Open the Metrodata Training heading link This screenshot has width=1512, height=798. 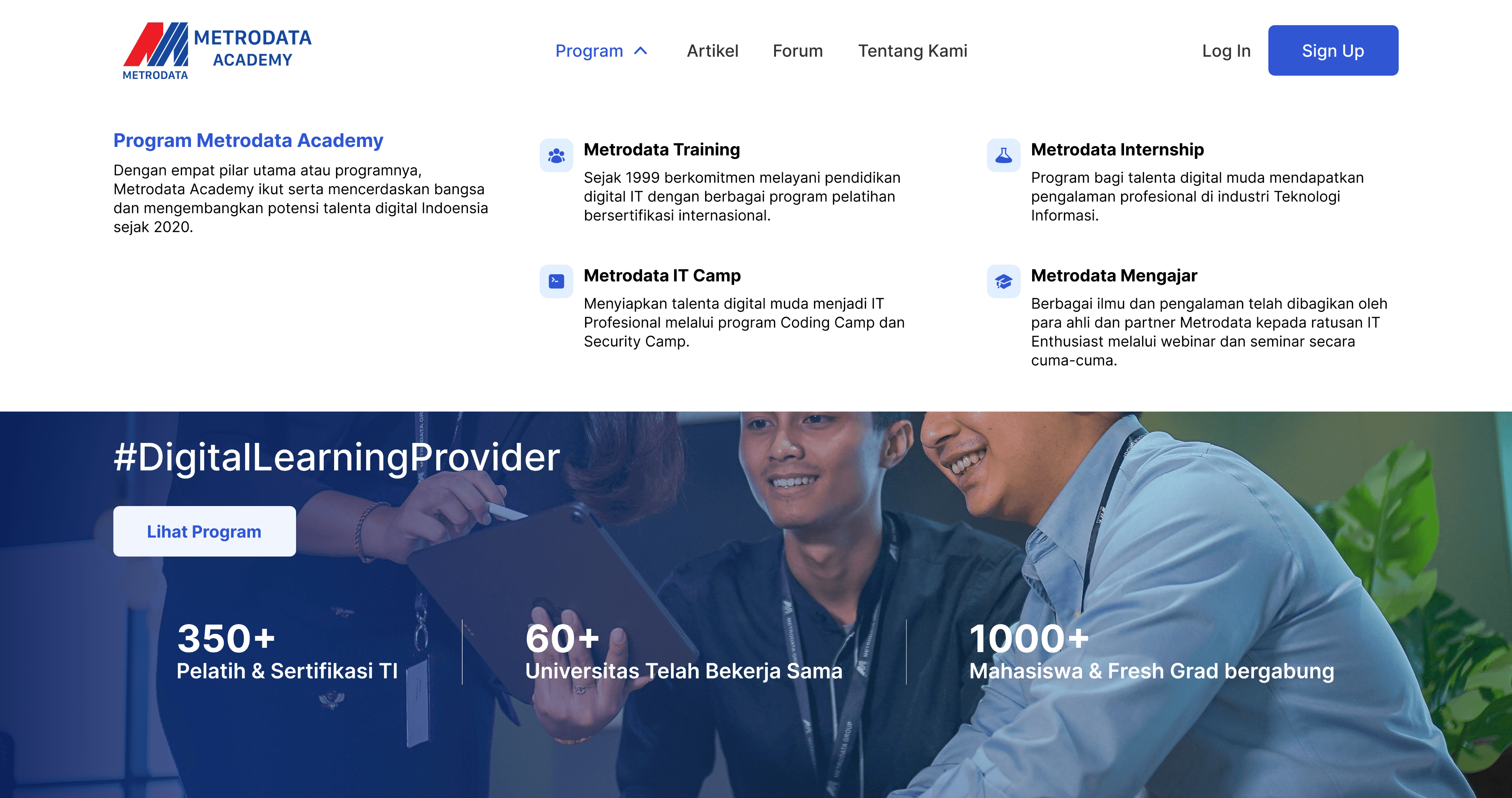[x=661, y=149]
